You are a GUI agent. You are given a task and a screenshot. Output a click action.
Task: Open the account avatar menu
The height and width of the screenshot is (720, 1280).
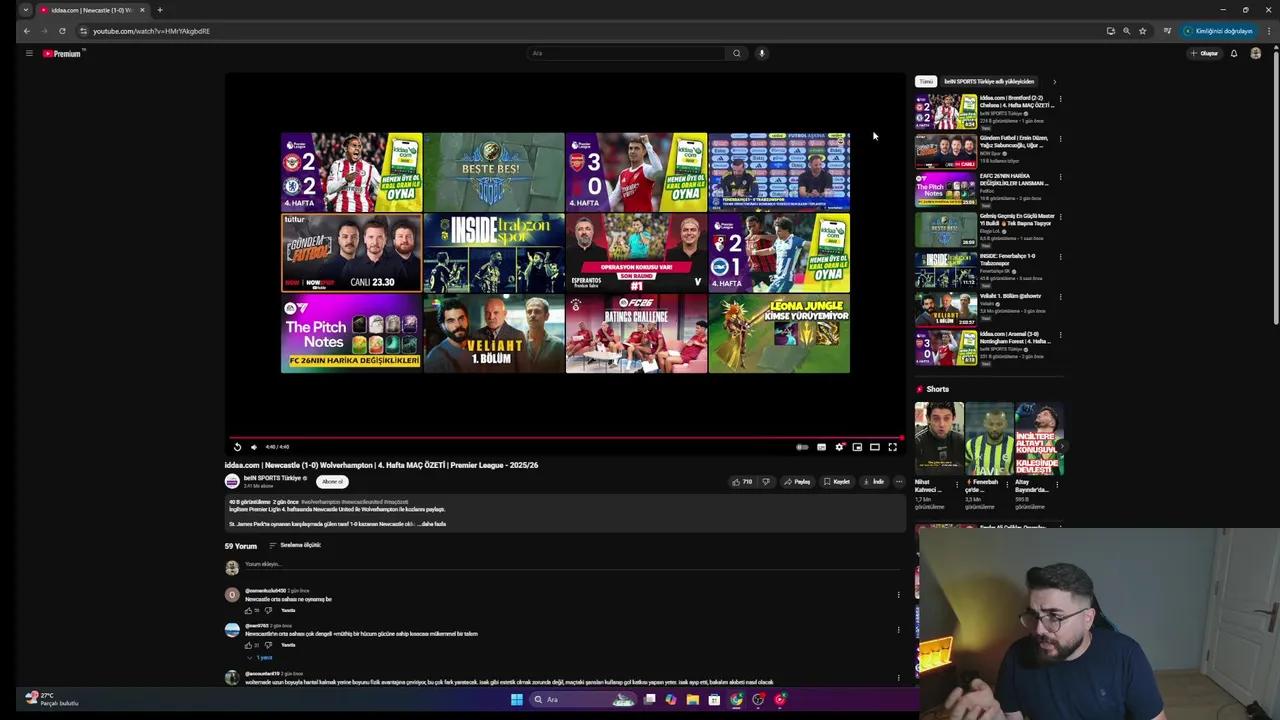click(x=1256, y=53)
